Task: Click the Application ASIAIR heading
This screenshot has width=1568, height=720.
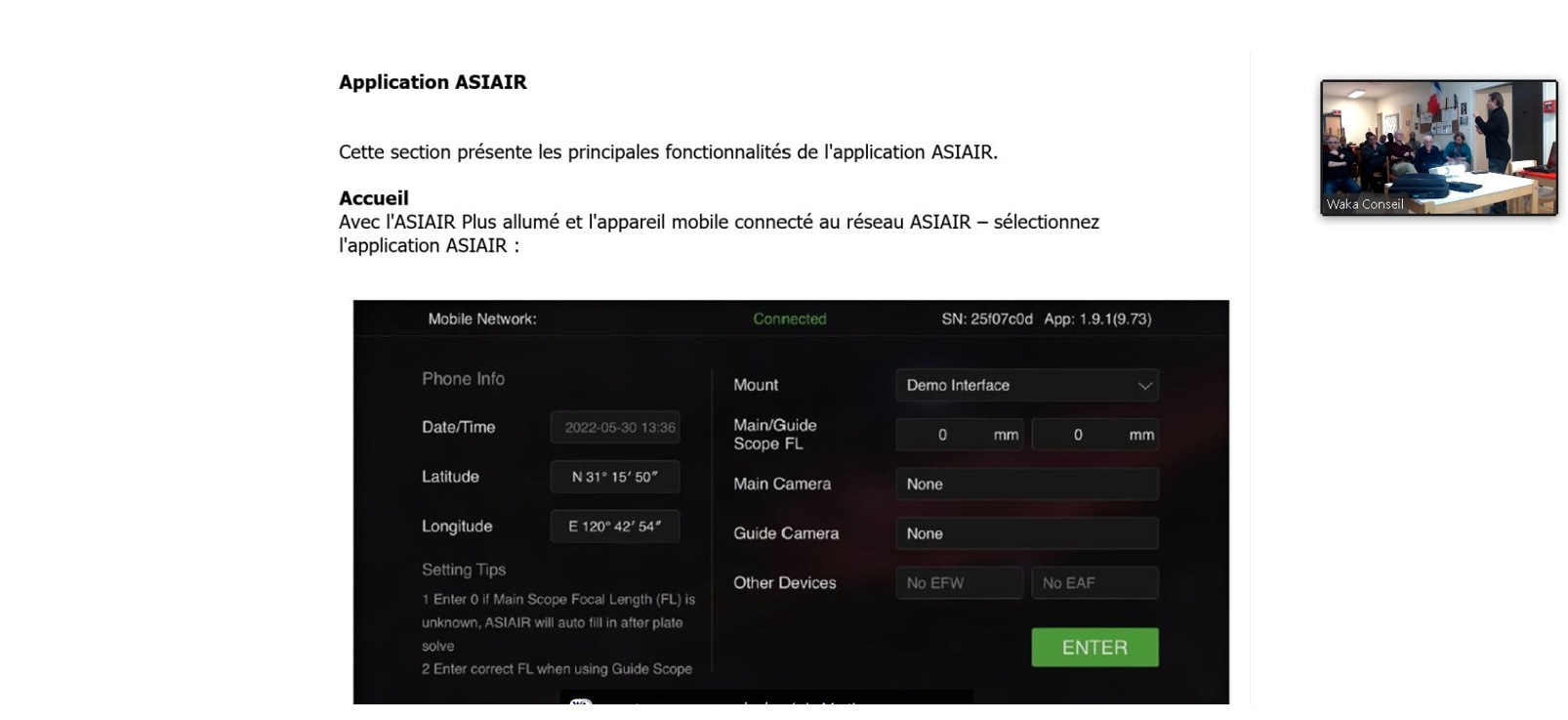Action: tap(433, 82)
